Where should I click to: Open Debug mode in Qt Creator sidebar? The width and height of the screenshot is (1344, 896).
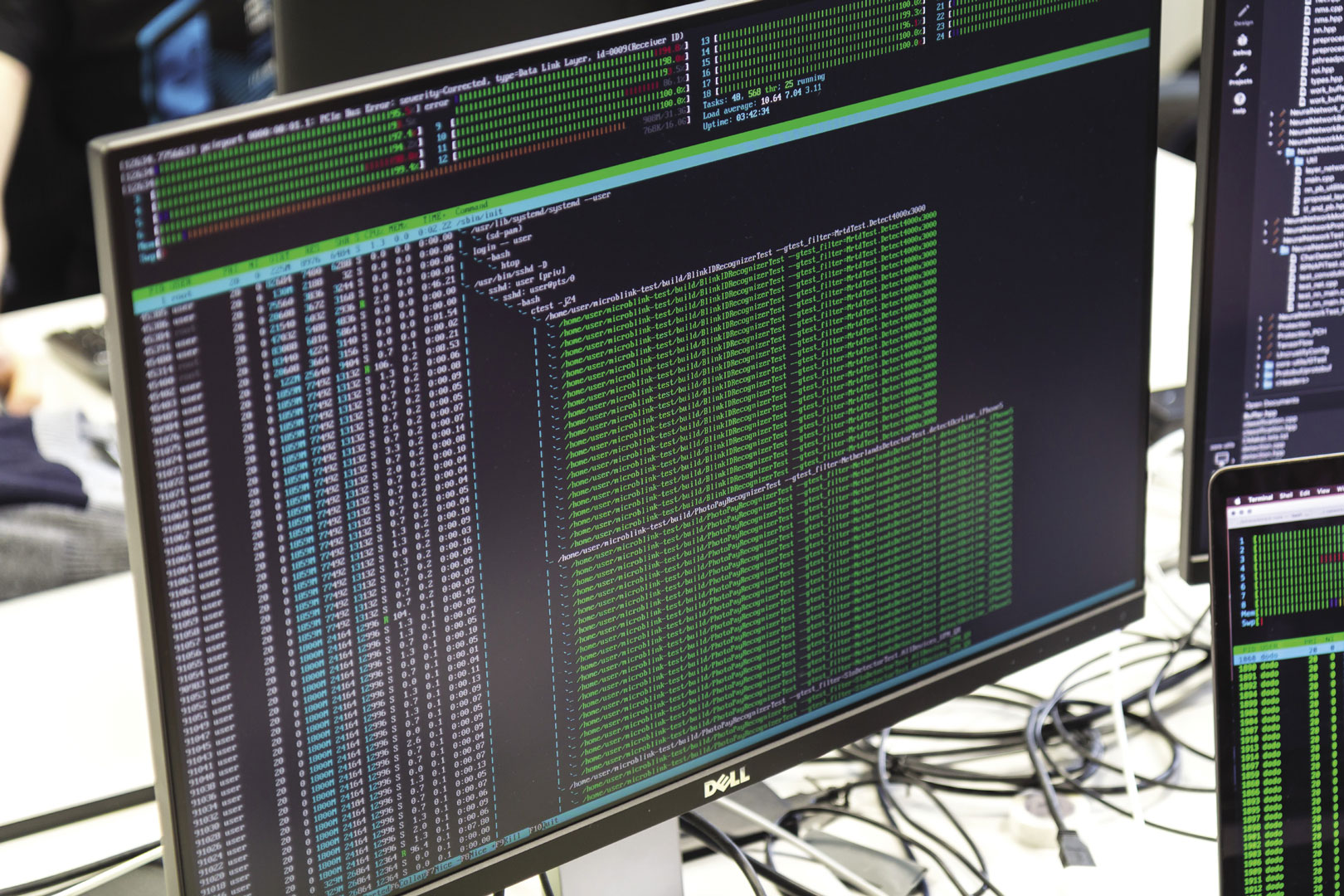(1242, 46)
